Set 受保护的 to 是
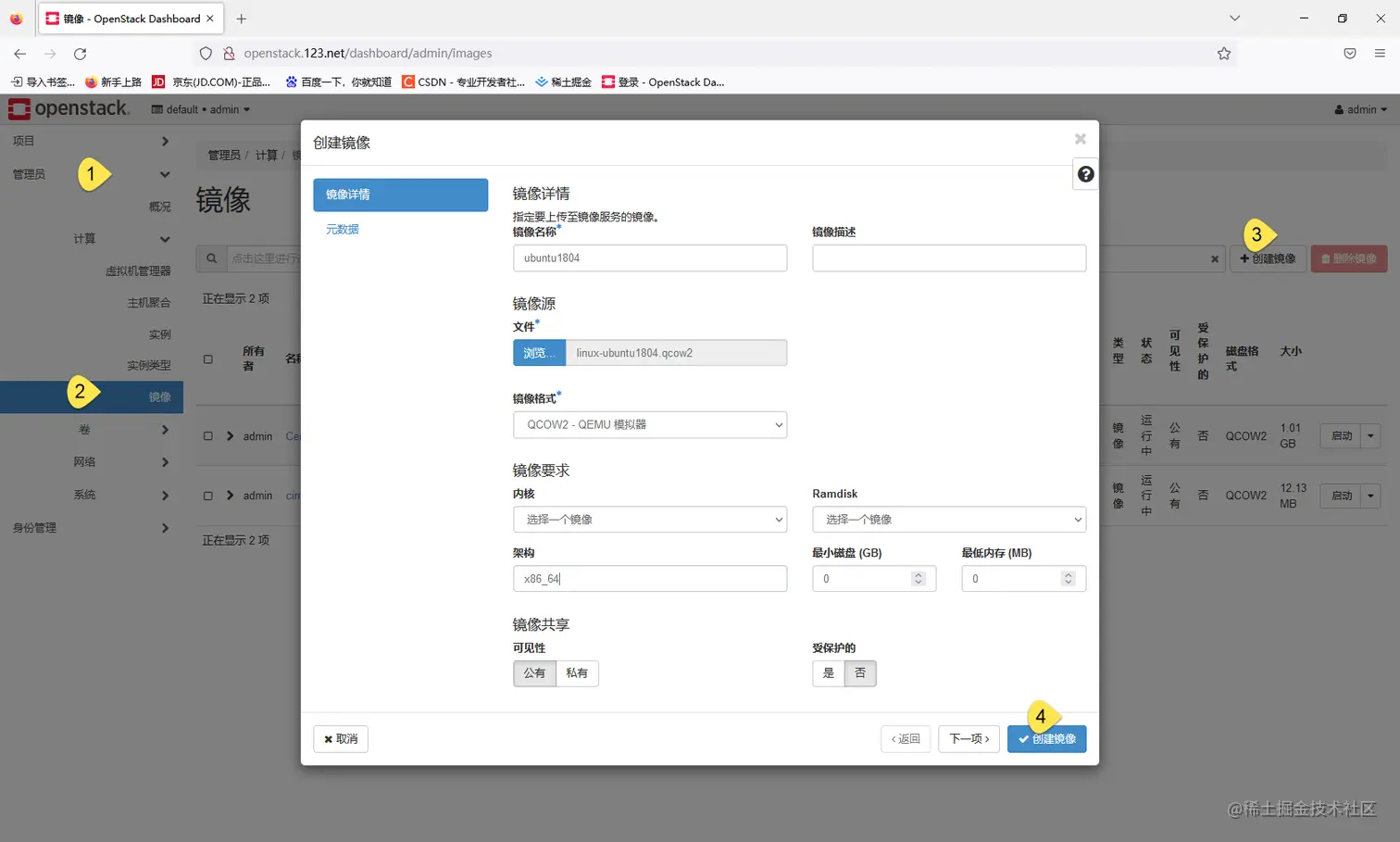This screenshot has height=842, width=1400. [828, 673]
